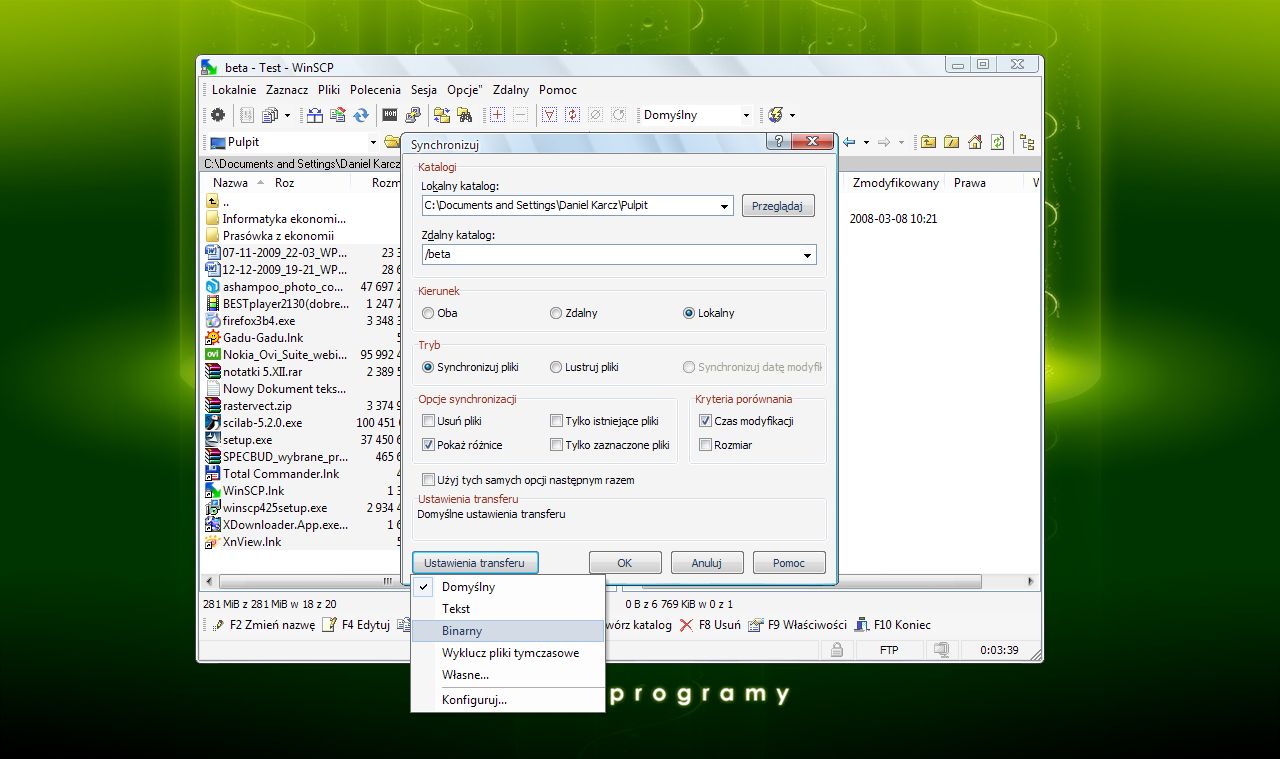Choose Tekst from transfer popup menu
Image resolution: width=1280 pixels, height=759 pixels.
click(508, 609)
